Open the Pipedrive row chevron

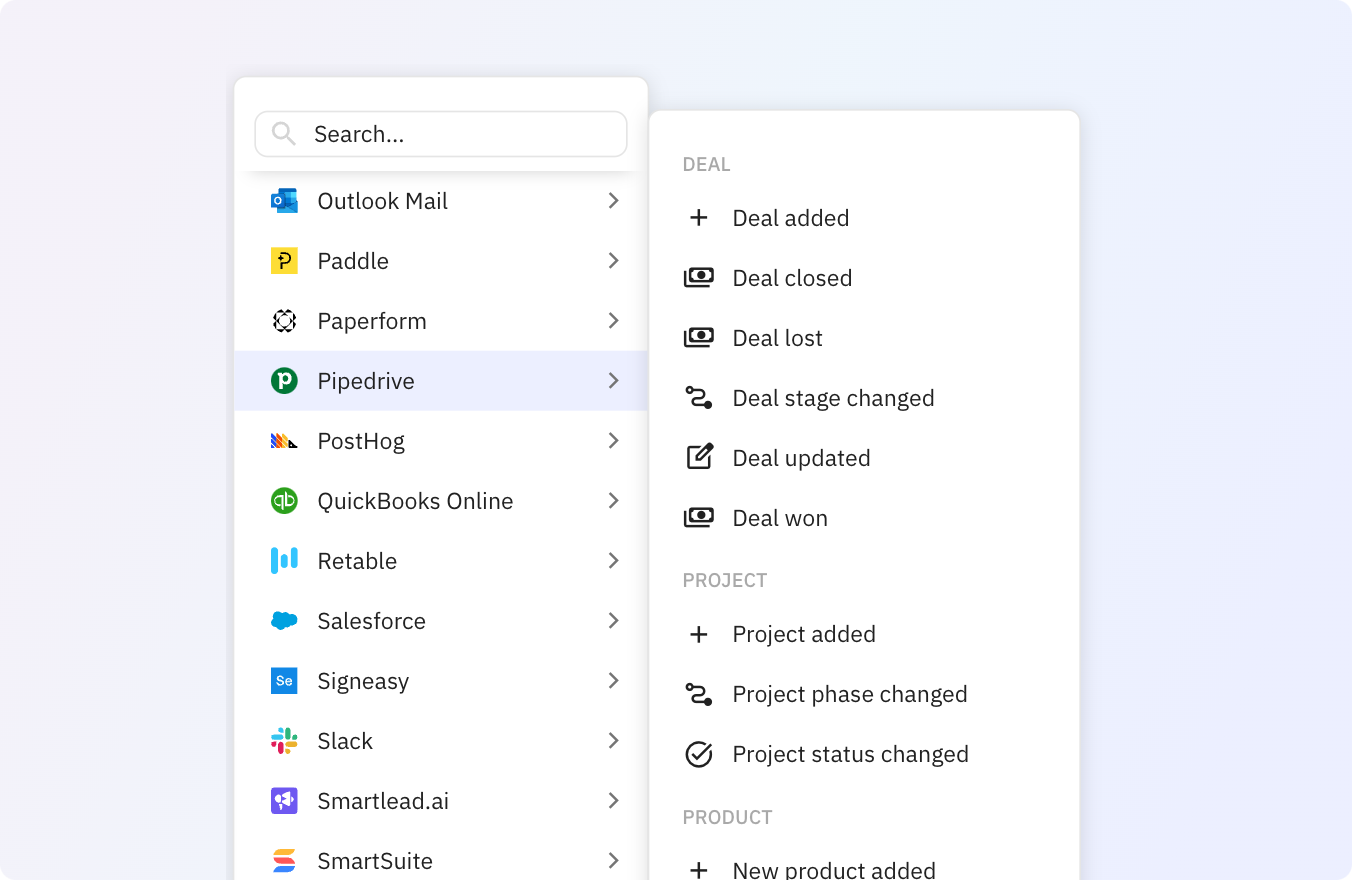click(x=613, y=381)
